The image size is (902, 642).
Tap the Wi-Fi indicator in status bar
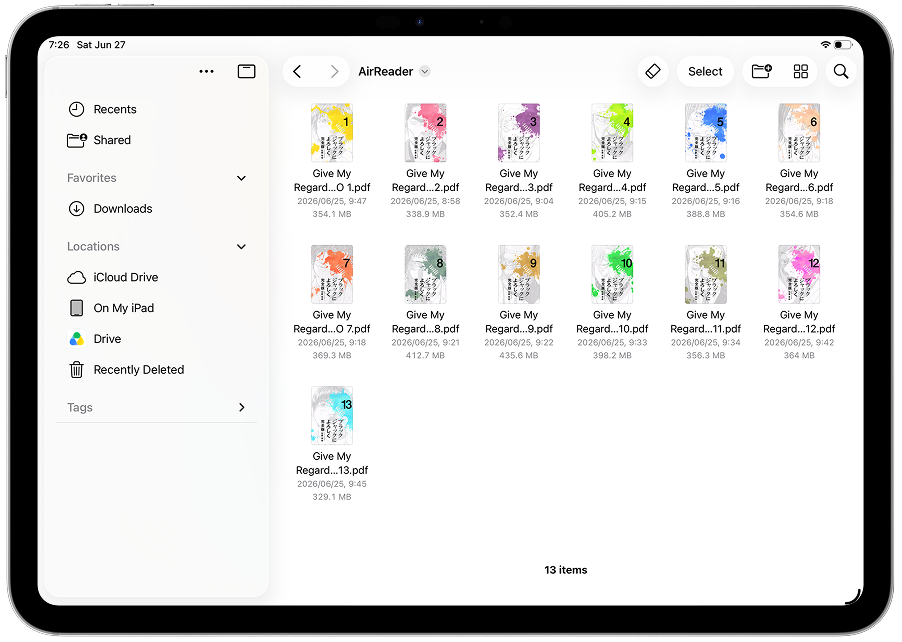pos(825,44)
